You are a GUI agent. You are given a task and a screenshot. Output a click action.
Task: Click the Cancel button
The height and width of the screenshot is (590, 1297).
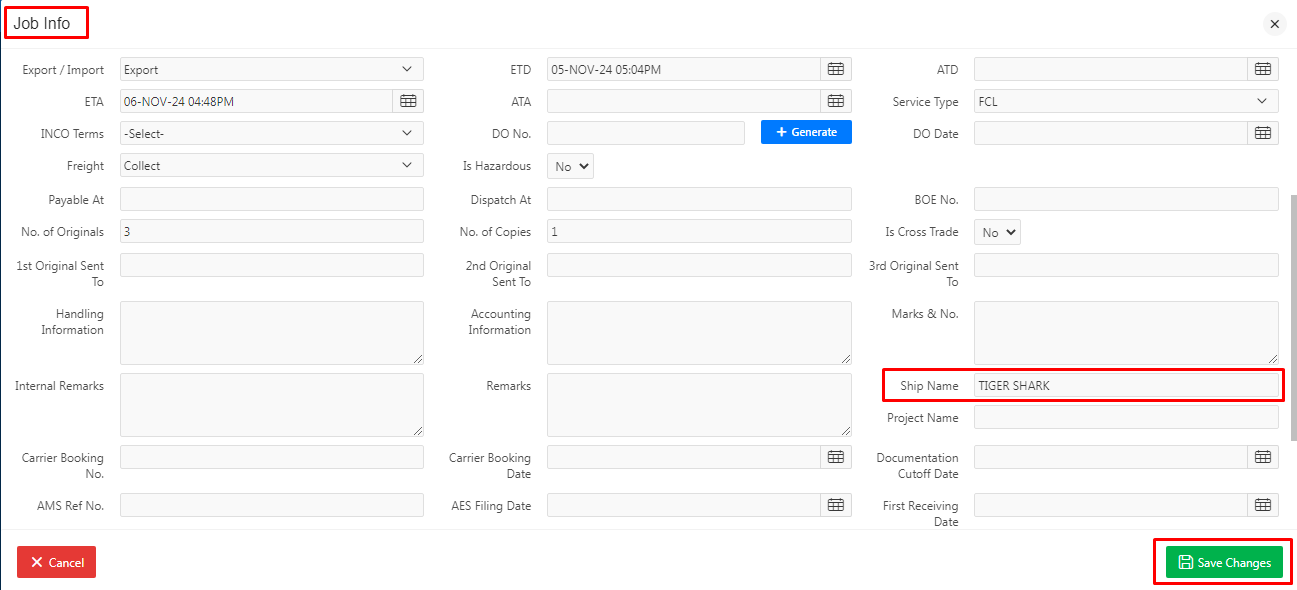pos(57,562)
